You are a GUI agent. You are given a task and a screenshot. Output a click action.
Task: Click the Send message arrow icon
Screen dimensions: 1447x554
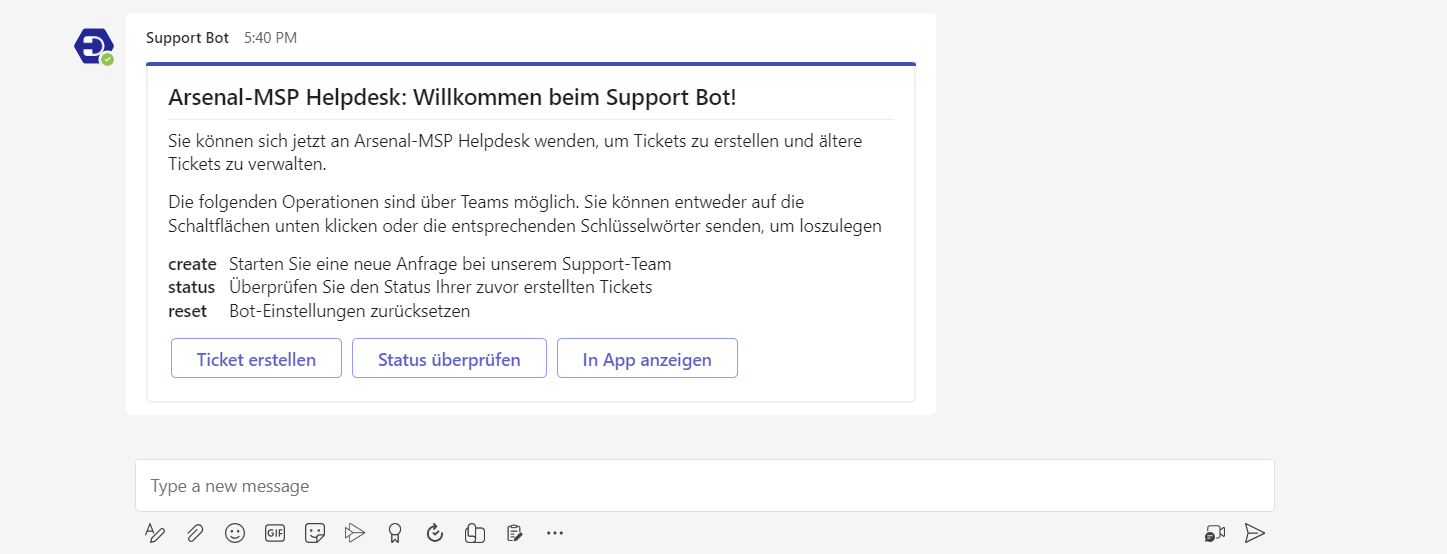(1255, 533)
